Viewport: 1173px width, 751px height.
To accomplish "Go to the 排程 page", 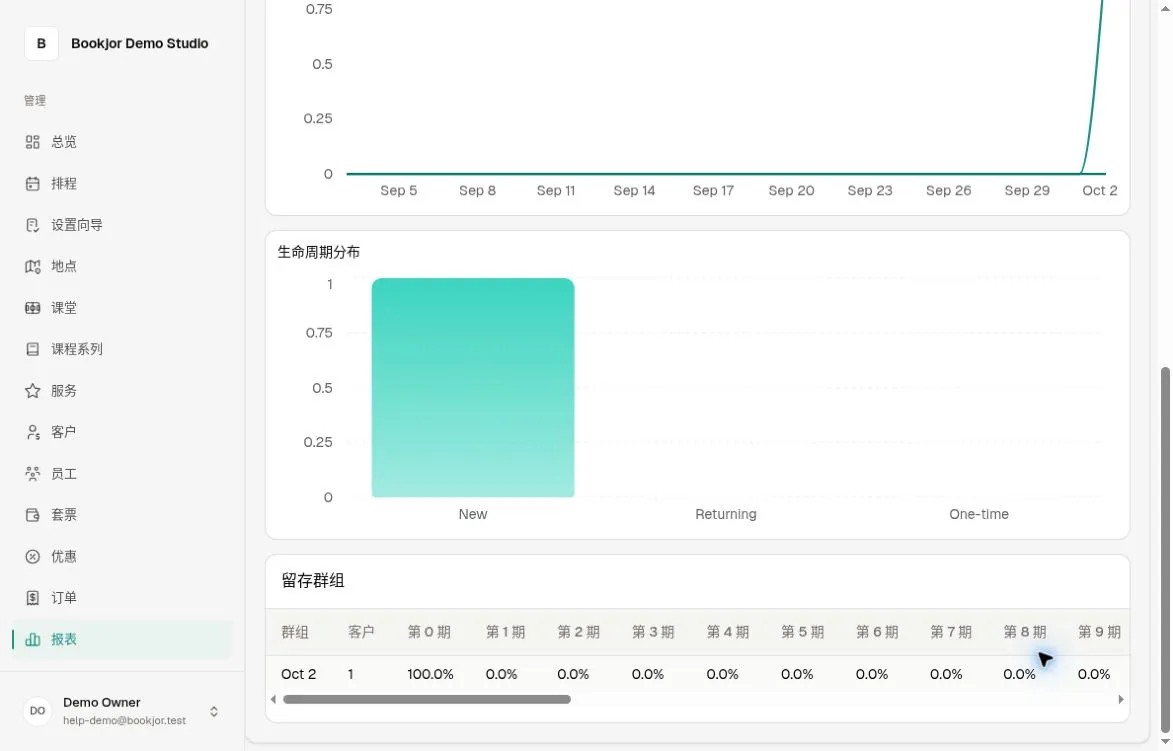I will (x=122, y=183).
